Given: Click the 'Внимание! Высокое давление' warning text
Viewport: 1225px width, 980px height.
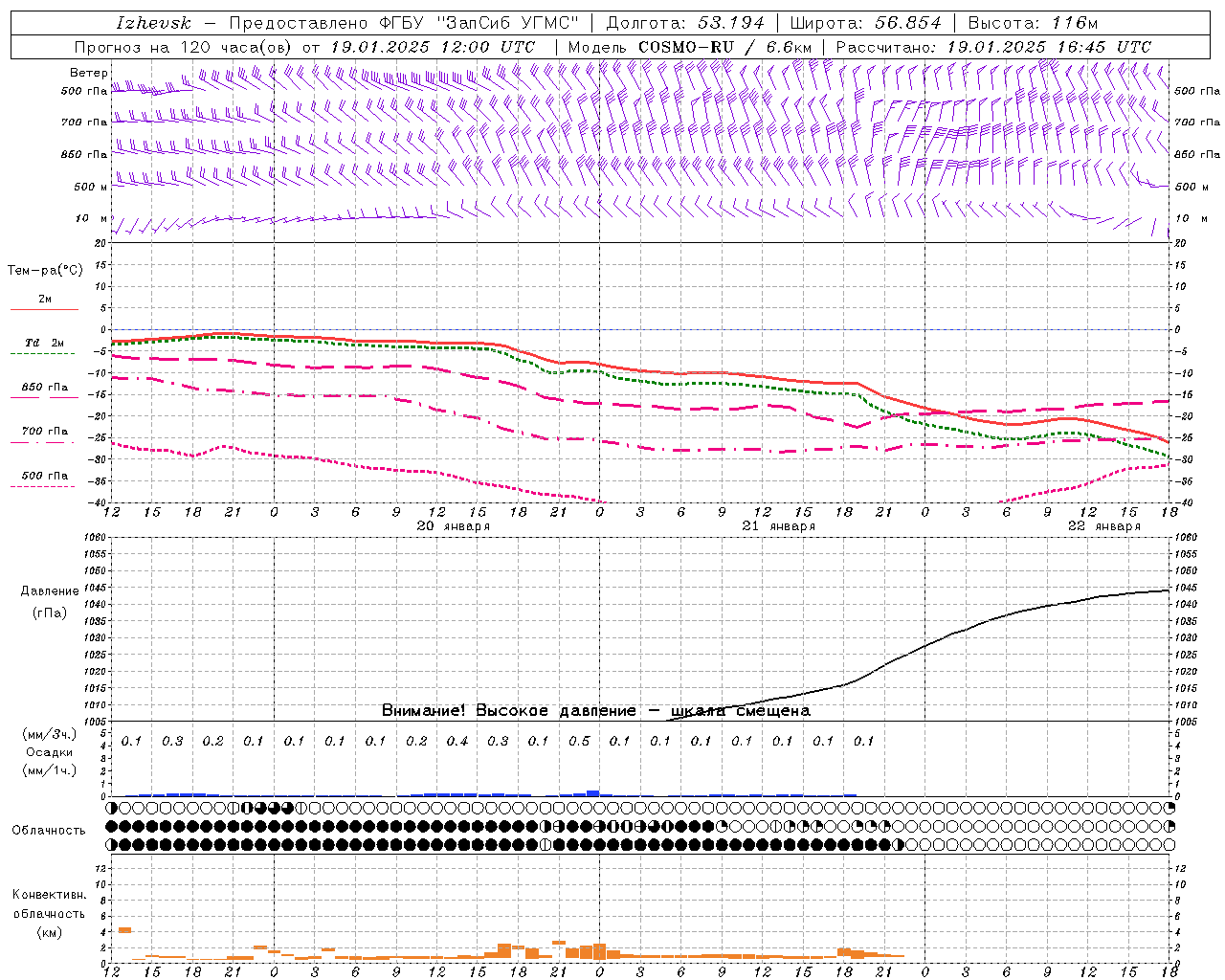Looking at the screenshot, I should pyautogui.click(x=508, y=710).
